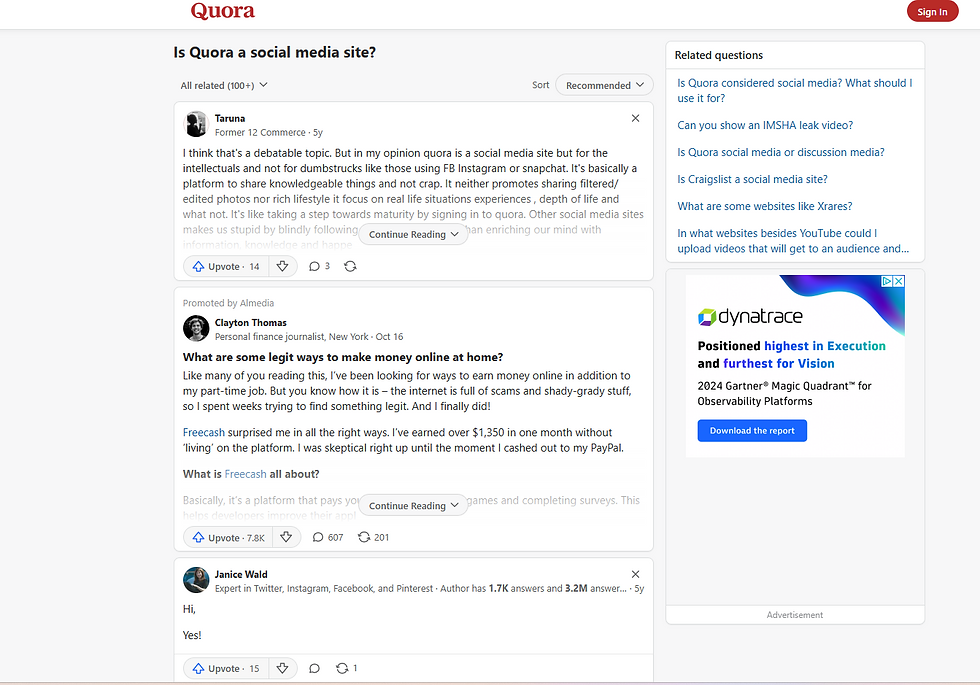
Task: Open 'Is Quora considered social media?' related question
Action: [x=794, y=91]
